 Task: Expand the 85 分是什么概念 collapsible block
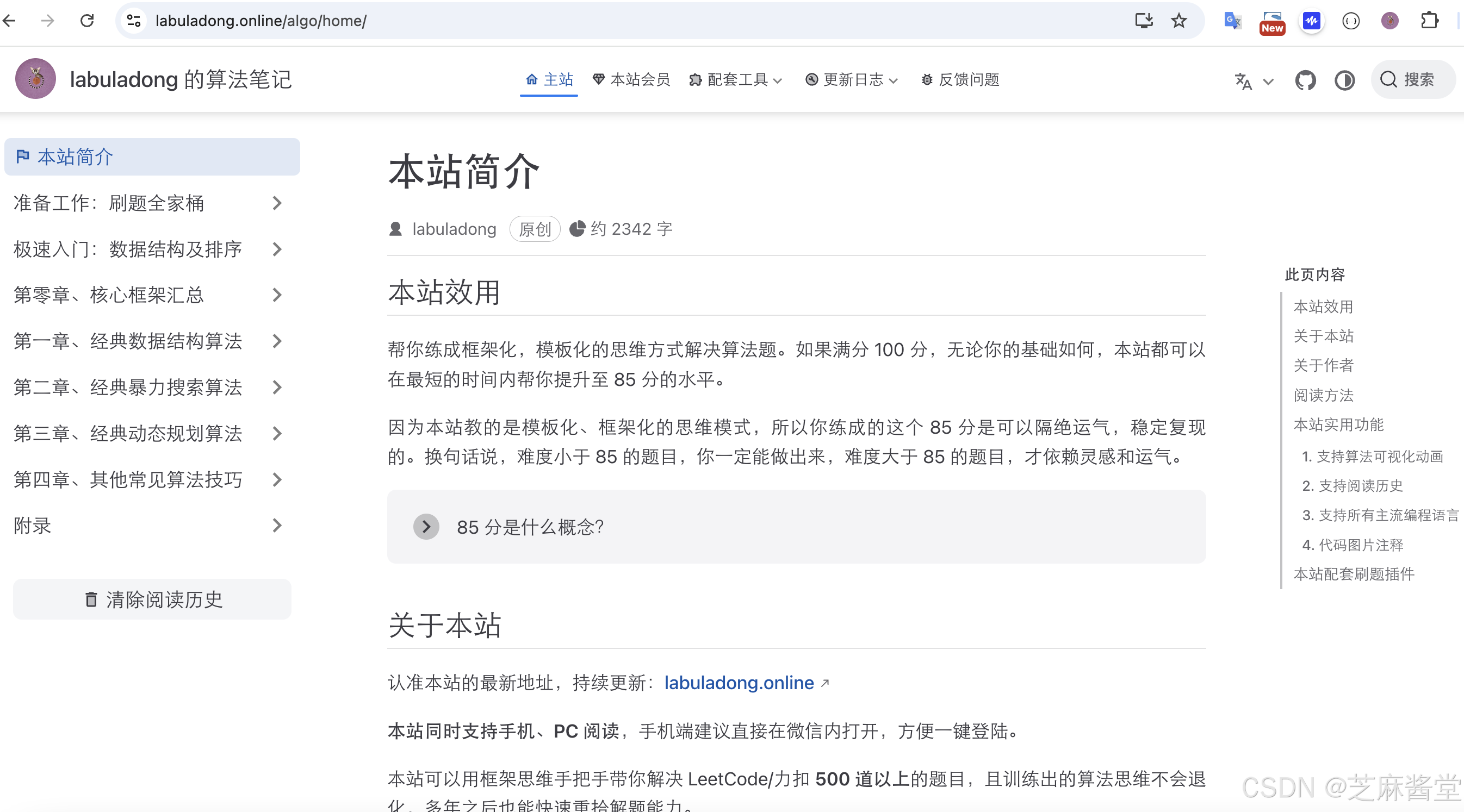(426, 526)
